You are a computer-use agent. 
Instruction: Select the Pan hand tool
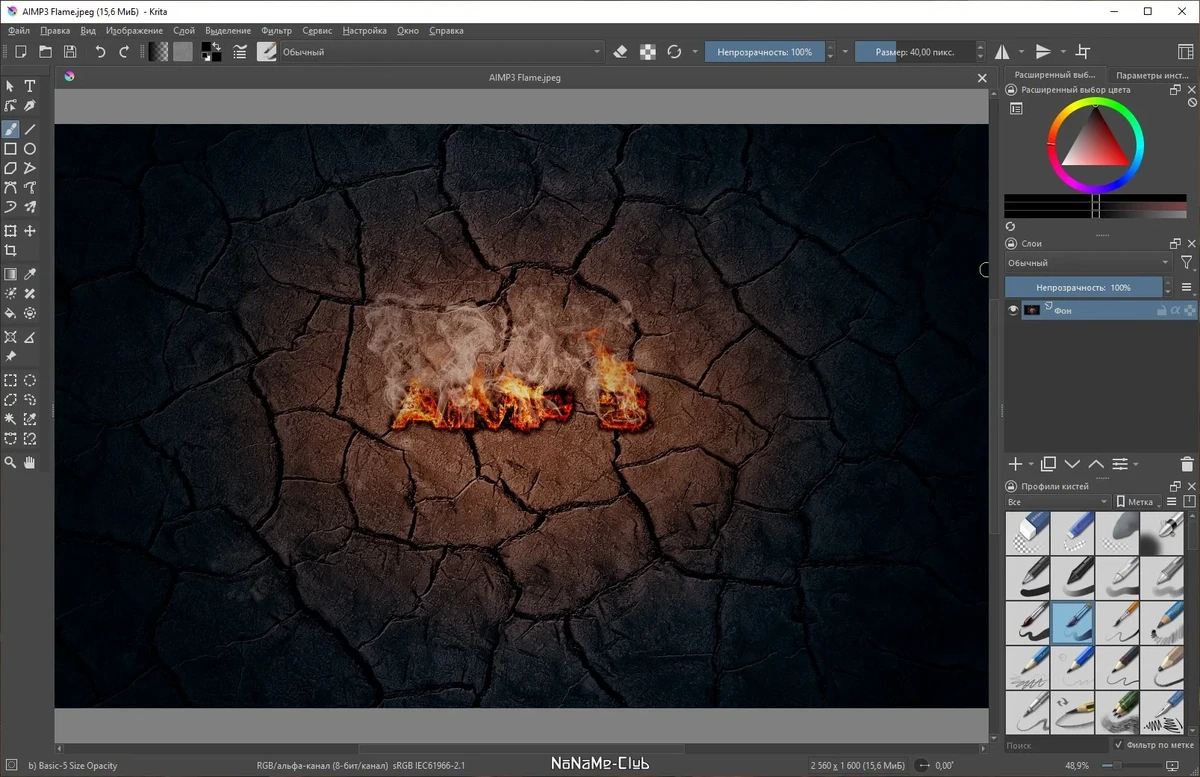30,462
